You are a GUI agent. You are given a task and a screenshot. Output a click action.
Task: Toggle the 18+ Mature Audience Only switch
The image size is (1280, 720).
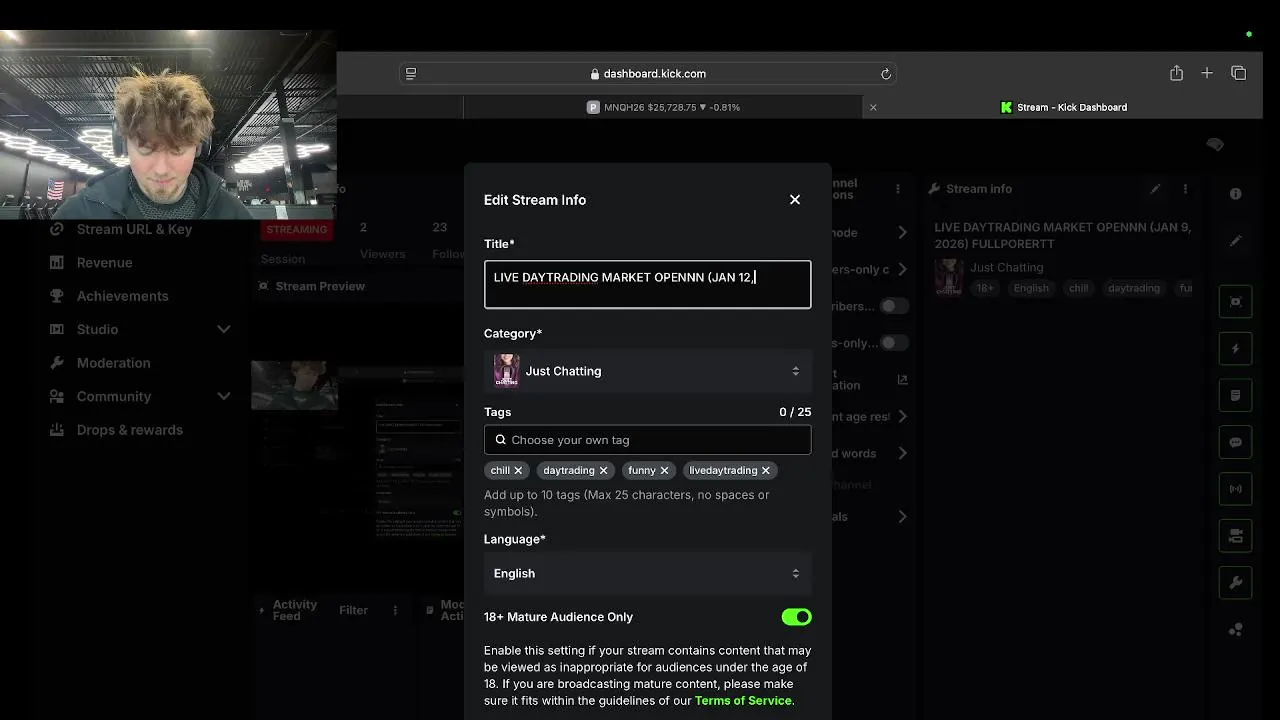click(x=797, y=617)
